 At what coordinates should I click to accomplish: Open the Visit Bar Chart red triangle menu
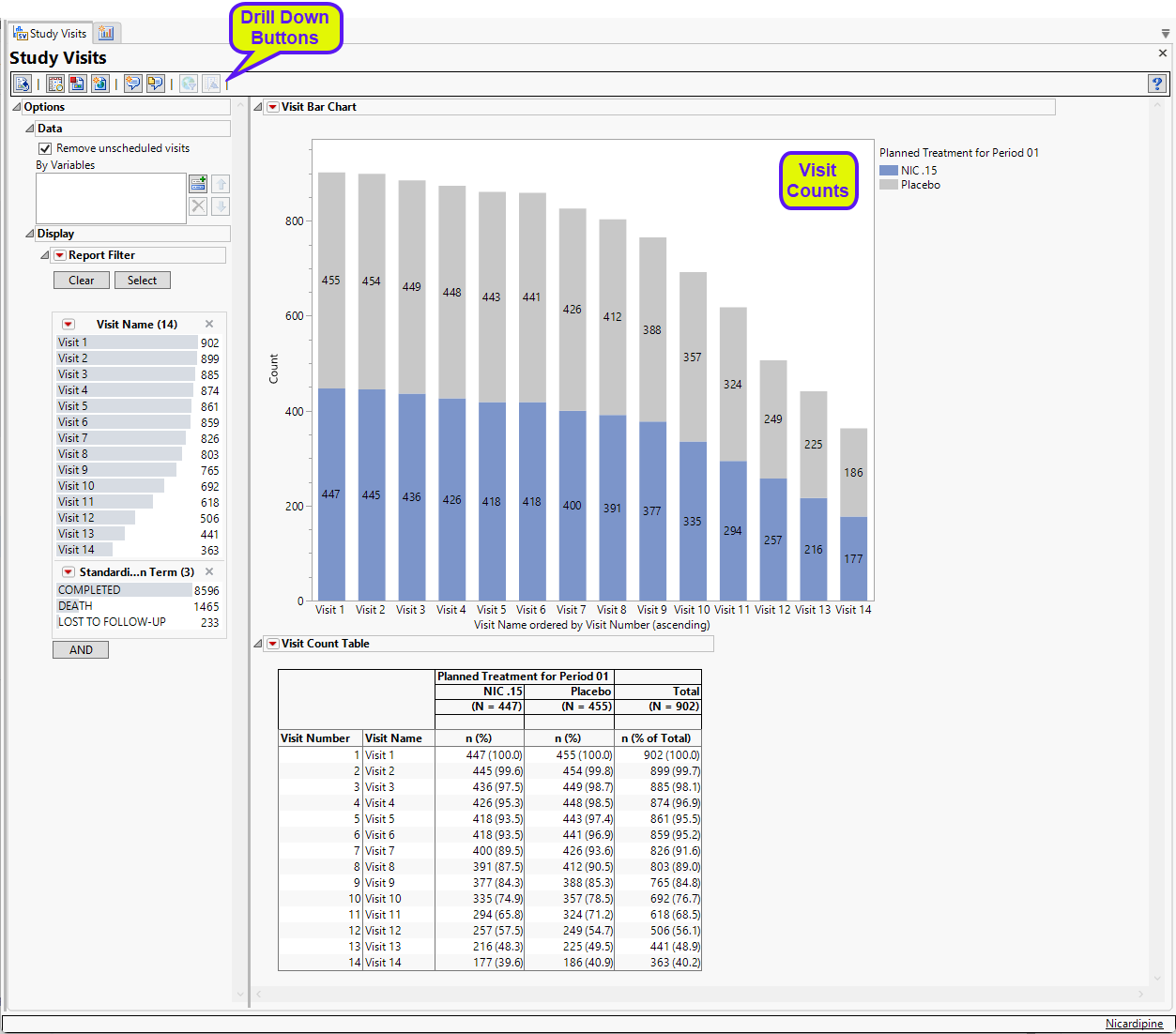(273, 107)
